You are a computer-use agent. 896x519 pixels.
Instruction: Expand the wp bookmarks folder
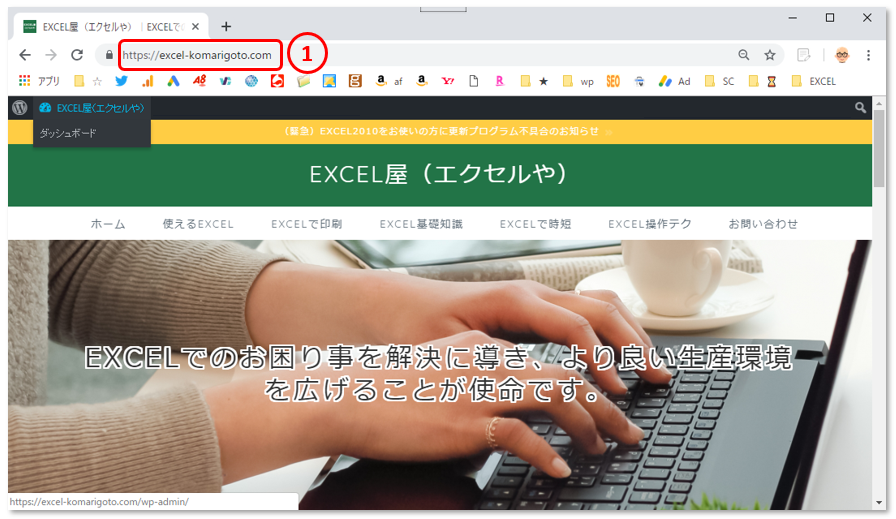[578, 81]
